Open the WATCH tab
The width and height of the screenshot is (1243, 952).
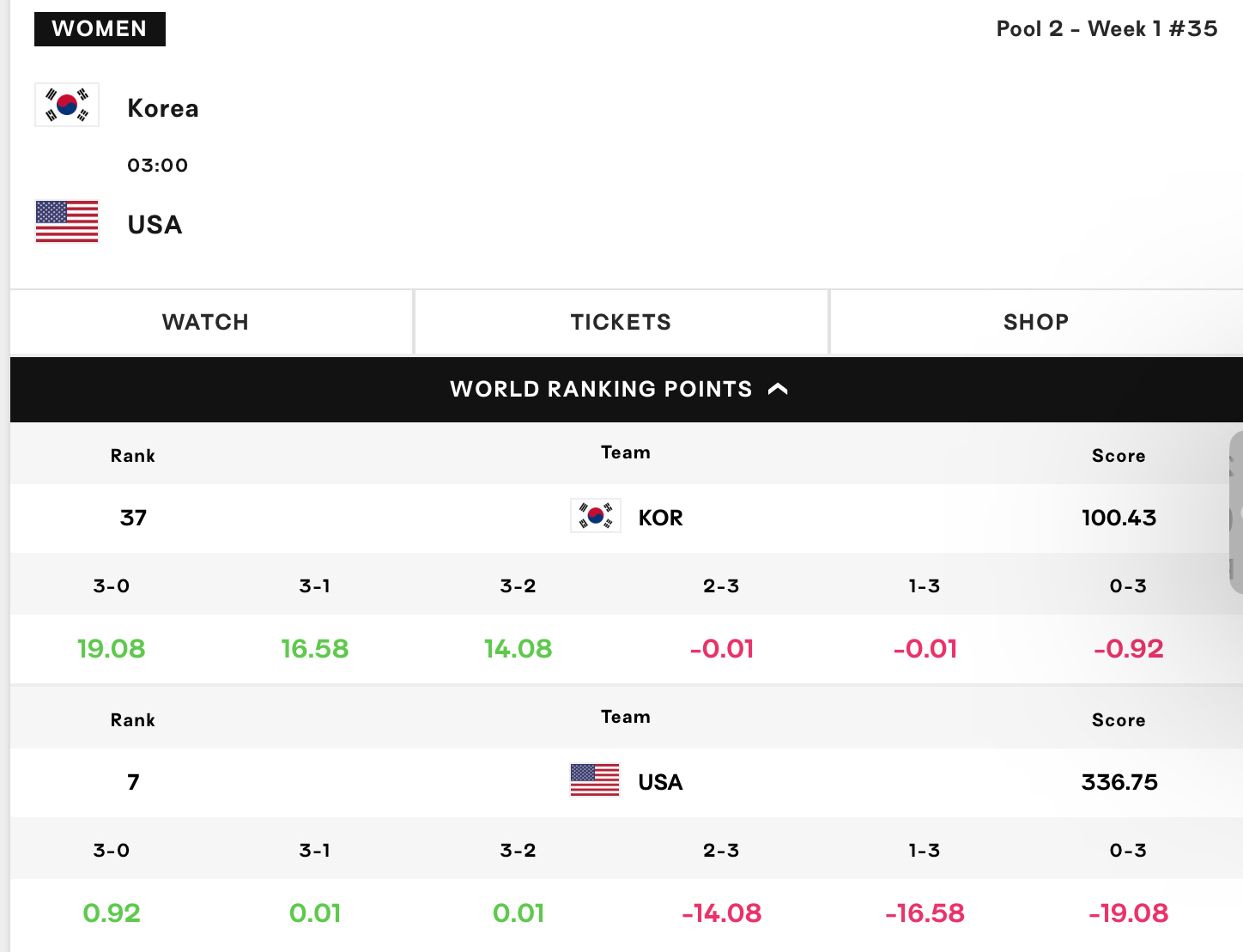(205, 322)
